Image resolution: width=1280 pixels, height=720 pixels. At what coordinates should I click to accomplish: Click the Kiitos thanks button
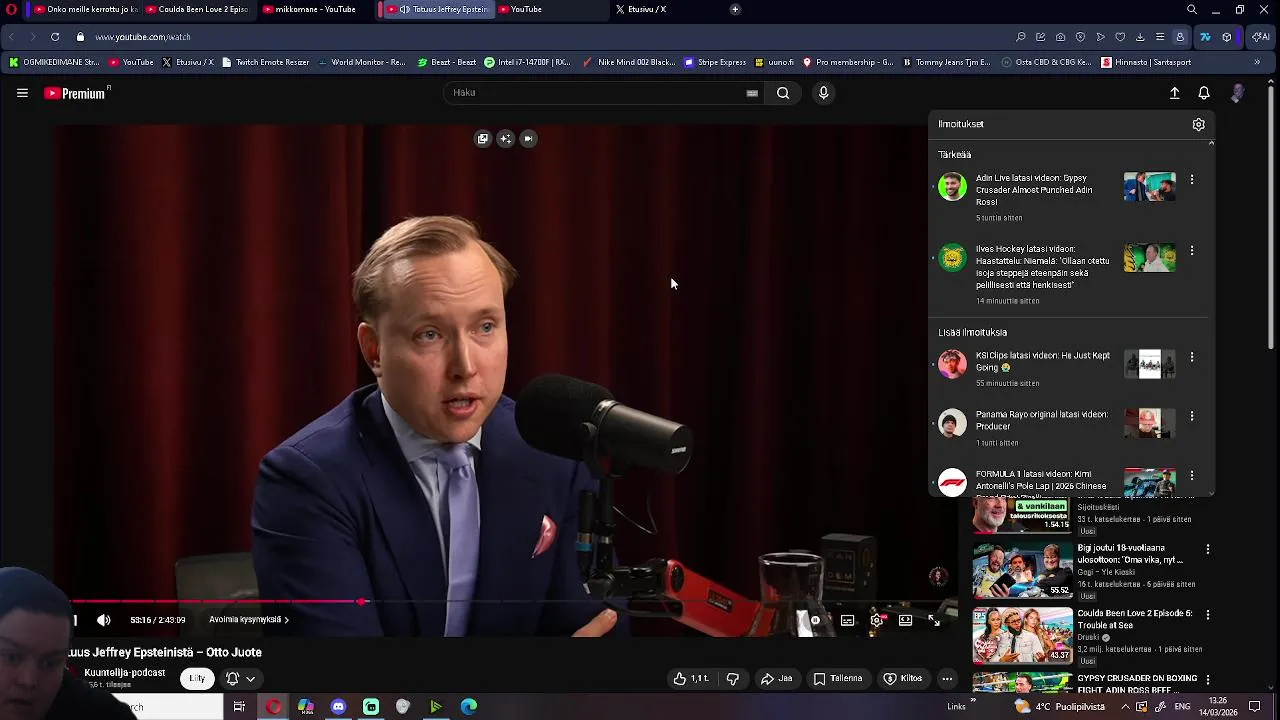pos(903,679)
